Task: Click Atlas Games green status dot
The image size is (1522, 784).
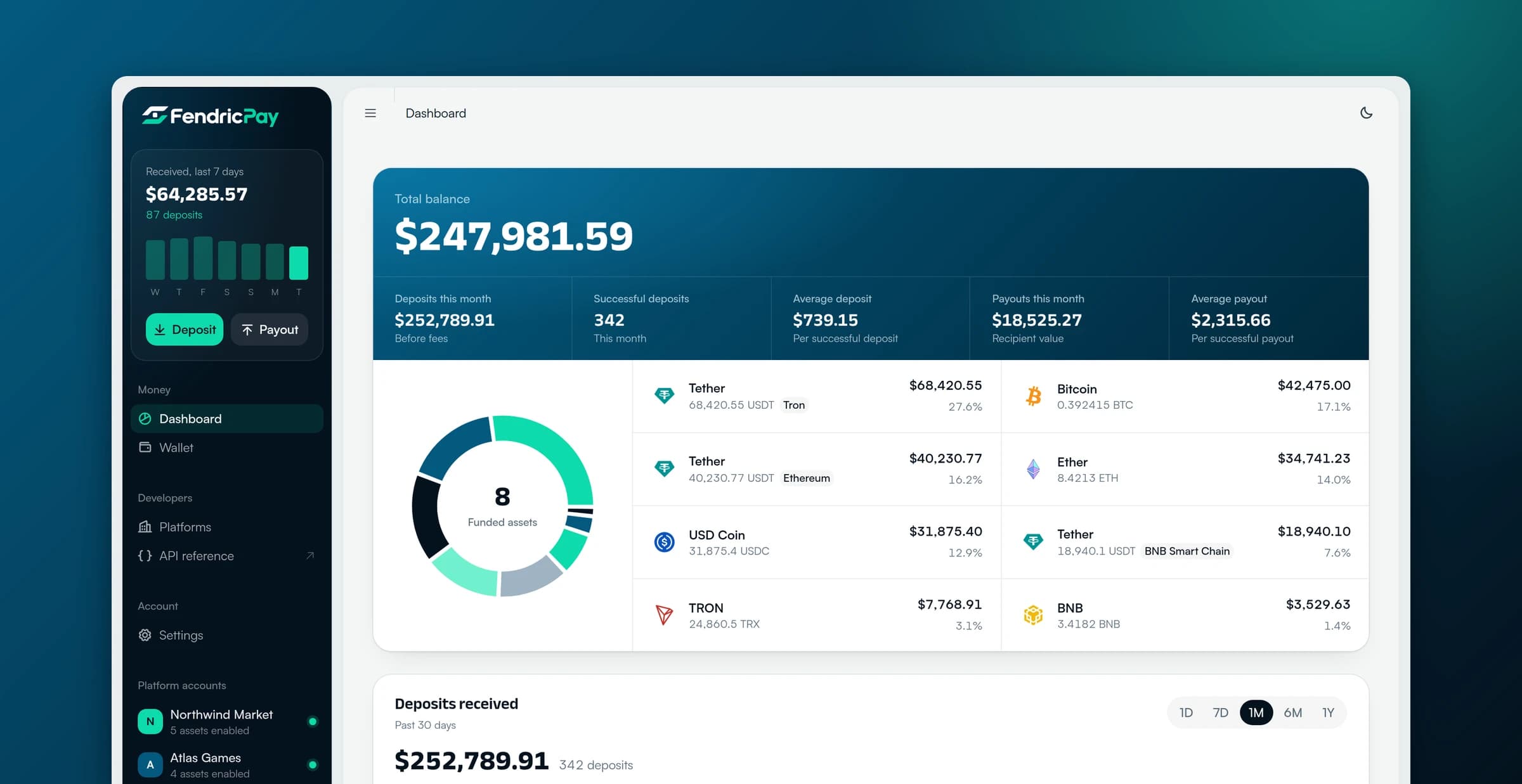Action: 313,764
